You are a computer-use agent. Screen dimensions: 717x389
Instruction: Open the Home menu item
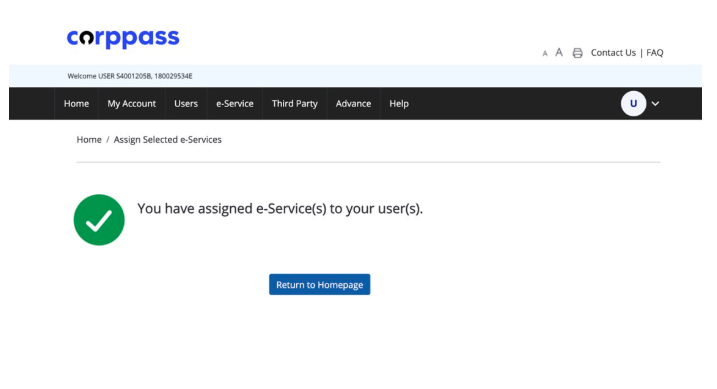[76, 104]
